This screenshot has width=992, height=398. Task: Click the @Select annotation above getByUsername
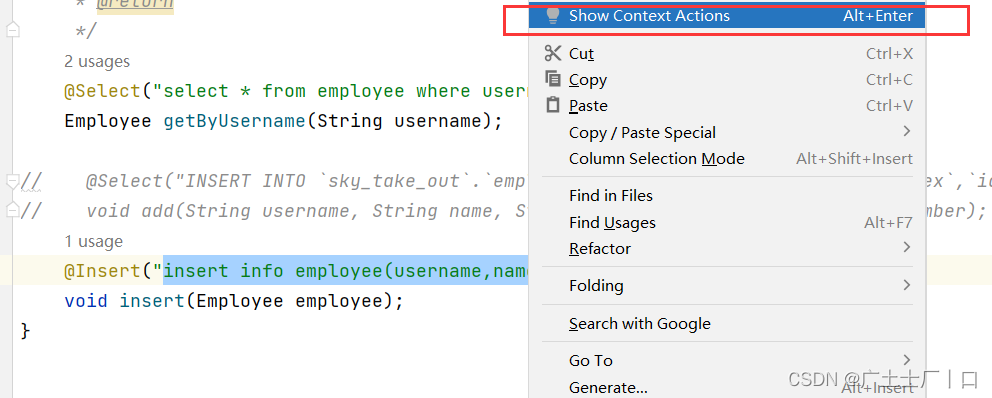(102, 91)
